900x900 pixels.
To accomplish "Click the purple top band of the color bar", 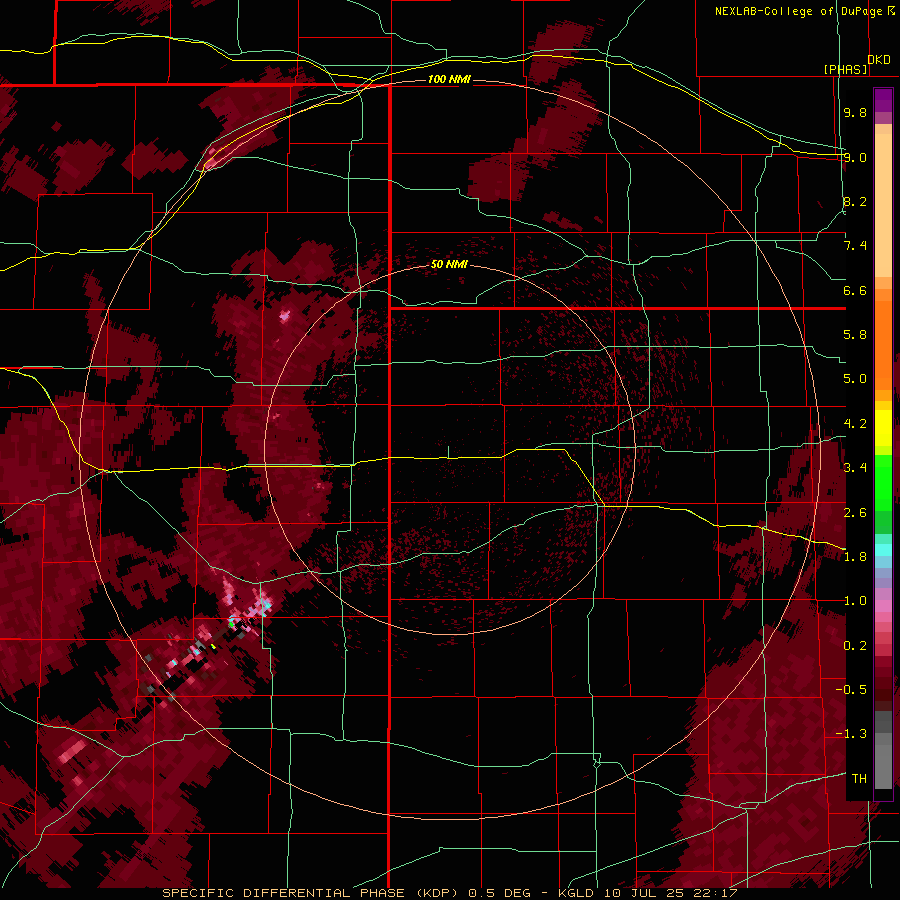I will [883, 100].
